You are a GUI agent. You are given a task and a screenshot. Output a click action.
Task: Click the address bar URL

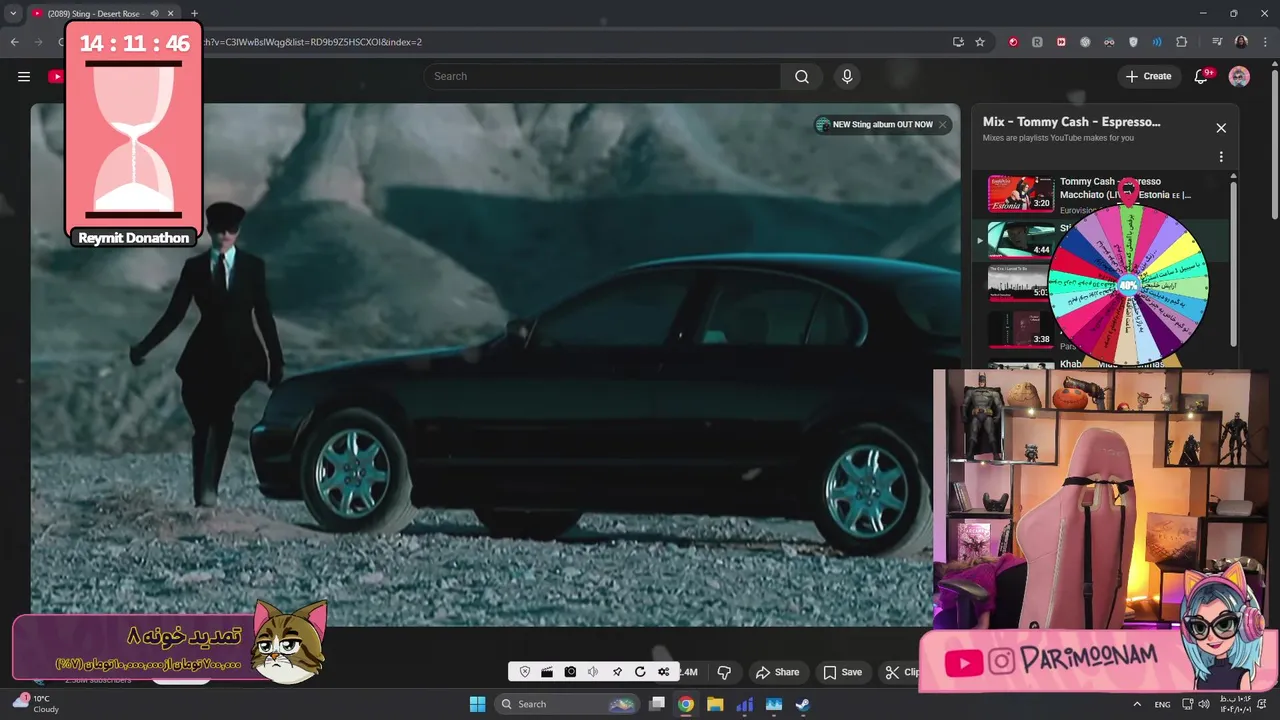[312, 42]
